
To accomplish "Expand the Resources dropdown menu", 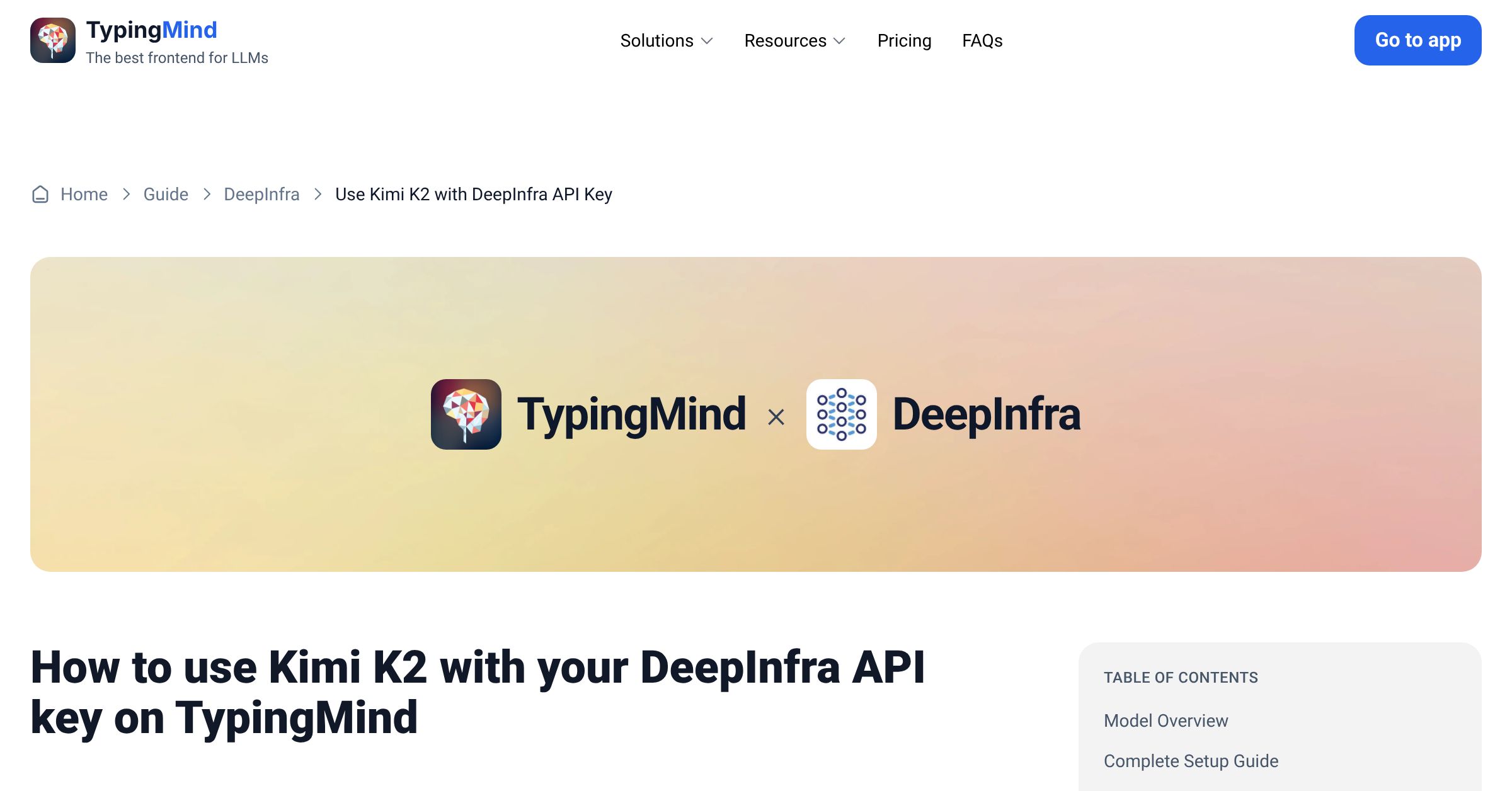I will coord(795,41).
